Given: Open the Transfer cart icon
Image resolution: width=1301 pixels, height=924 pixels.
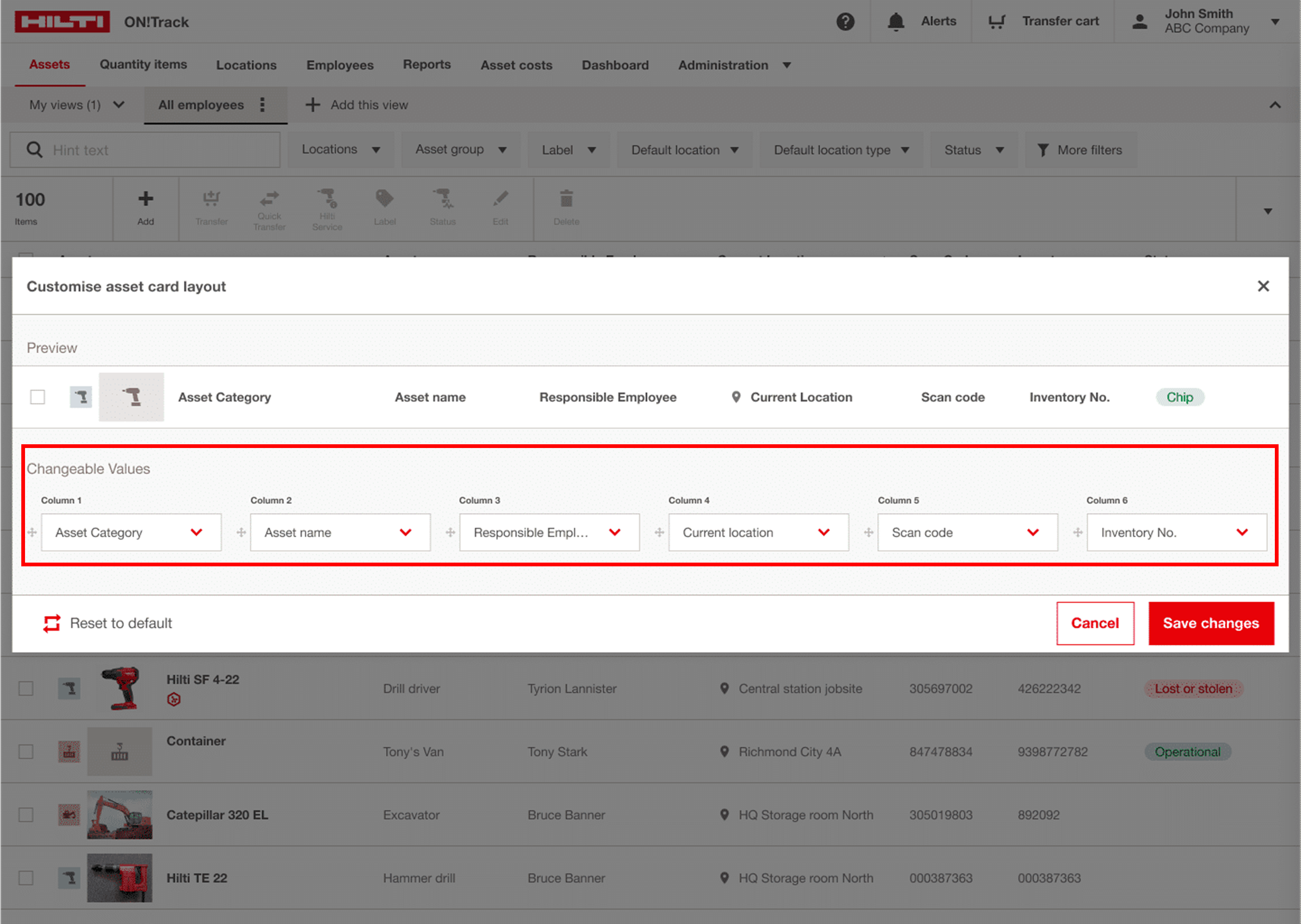Looking at the screenshot, I should (997, 22).
